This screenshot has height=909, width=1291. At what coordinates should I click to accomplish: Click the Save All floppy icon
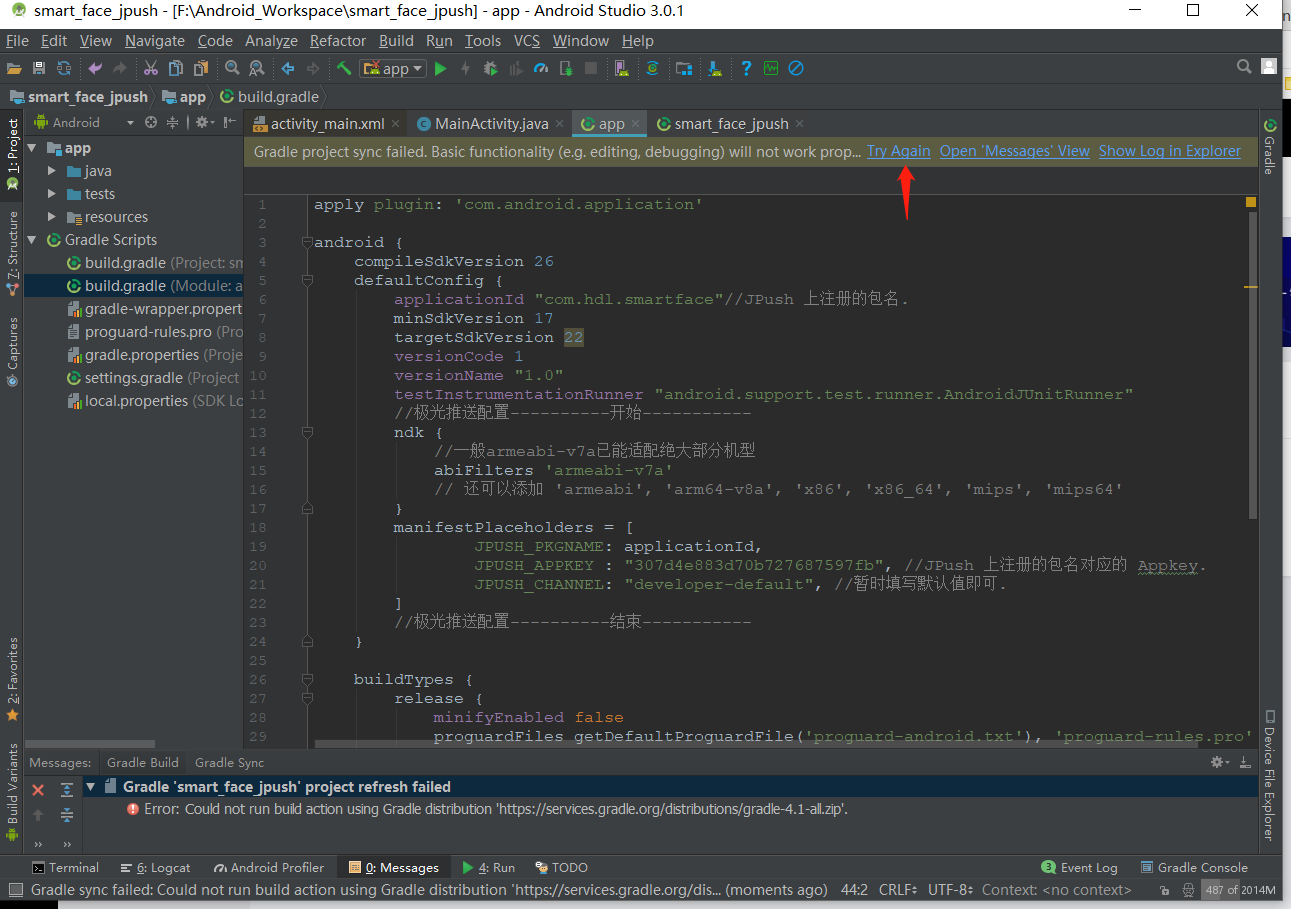pos(39,68)
